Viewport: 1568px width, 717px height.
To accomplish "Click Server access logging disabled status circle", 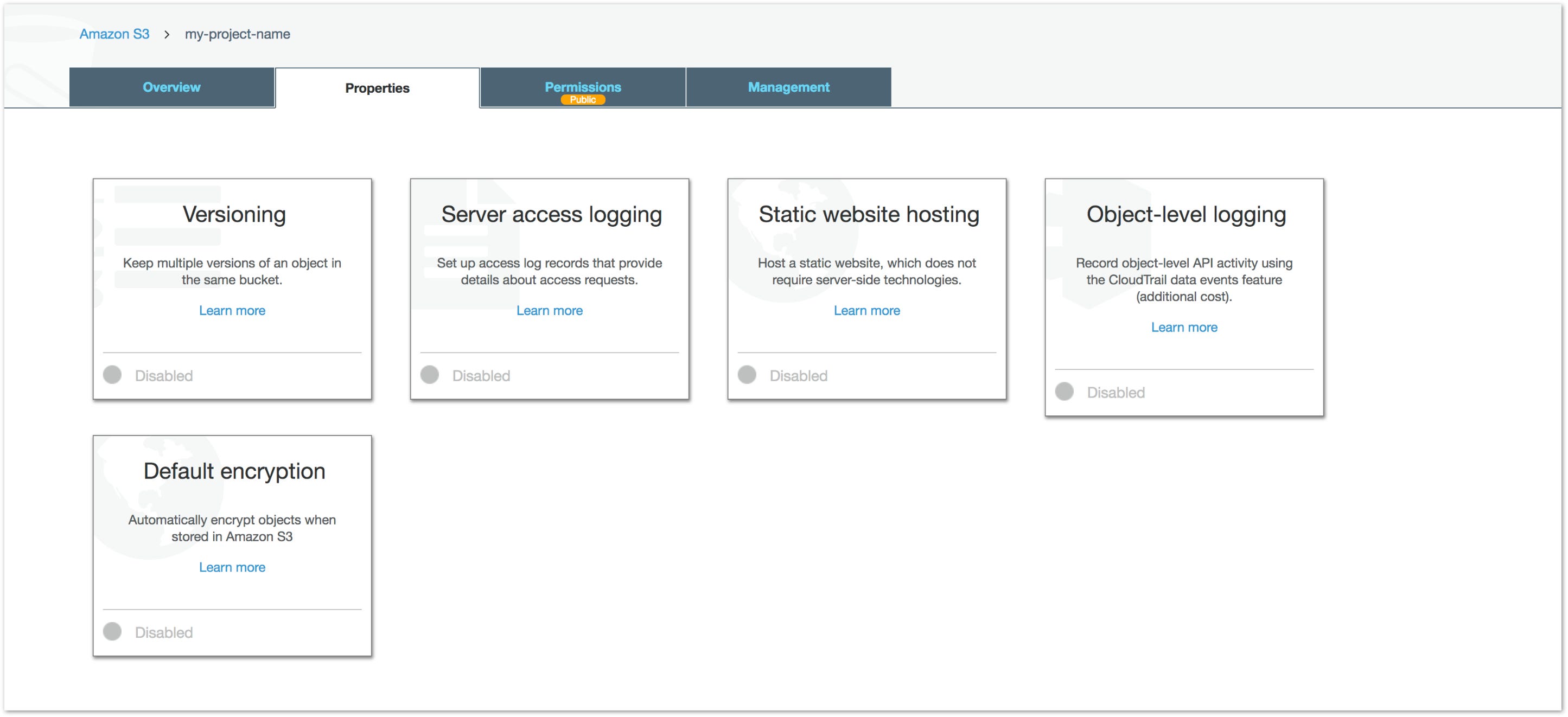I will pos(430,375).
